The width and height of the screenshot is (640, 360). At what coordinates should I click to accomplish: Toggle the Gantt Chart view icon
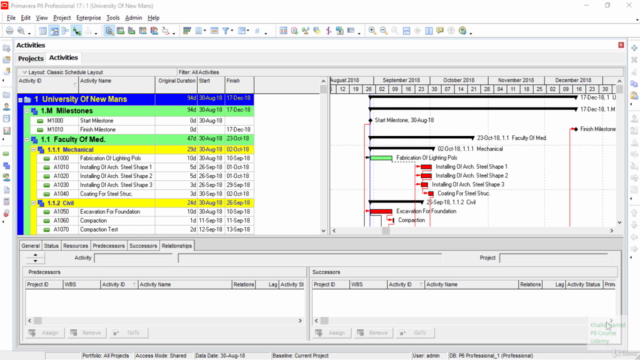tap(54, 31)
